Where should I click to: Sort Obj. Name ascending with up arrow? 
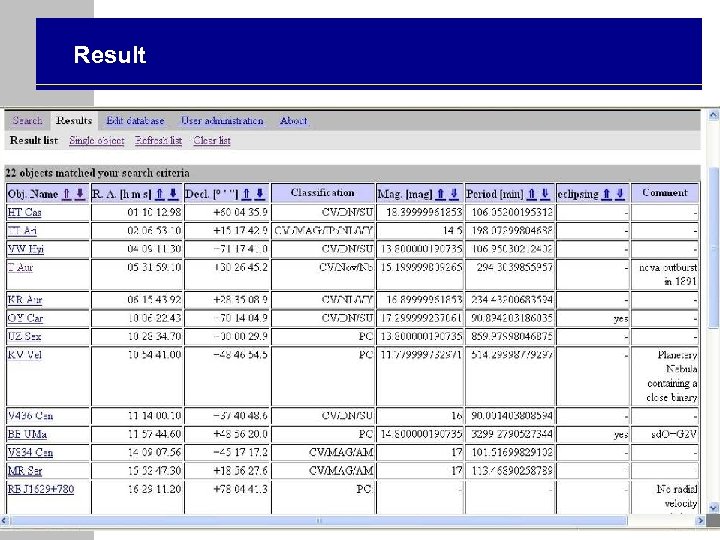click(67, 194)
